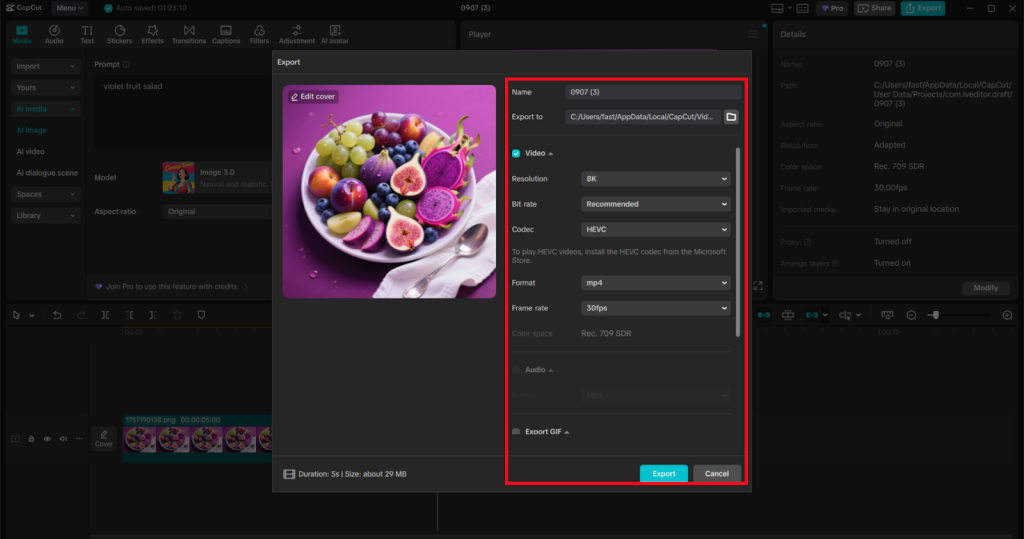Switch to the Audio tab

[54, 35]
